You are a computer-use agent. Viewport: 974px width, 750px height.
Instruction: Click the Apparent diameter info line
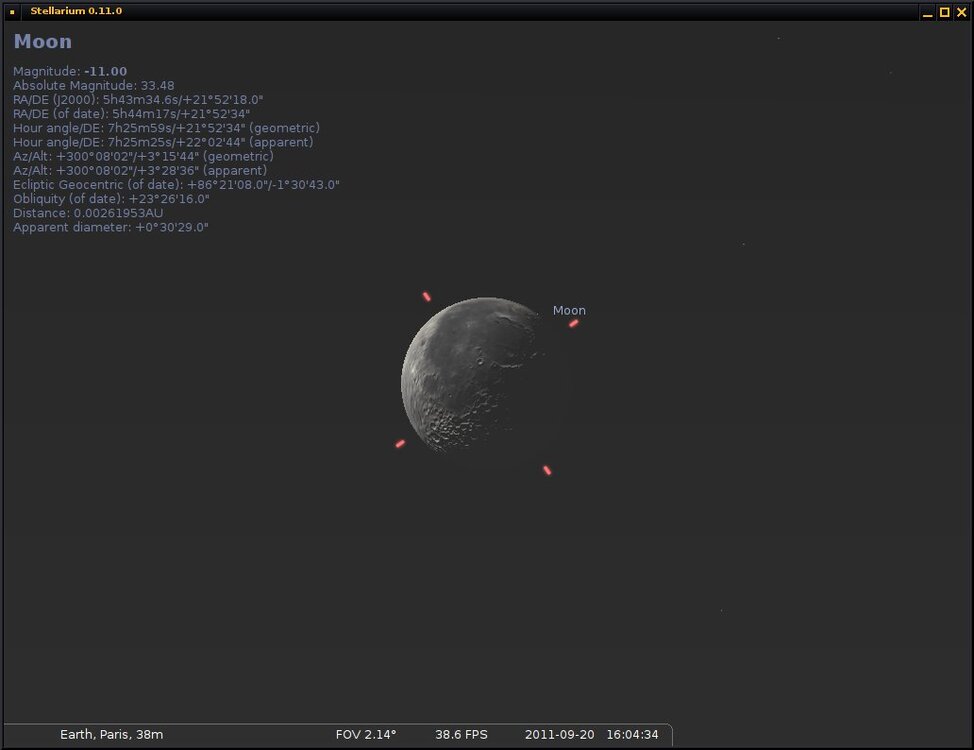pos(110,228)
